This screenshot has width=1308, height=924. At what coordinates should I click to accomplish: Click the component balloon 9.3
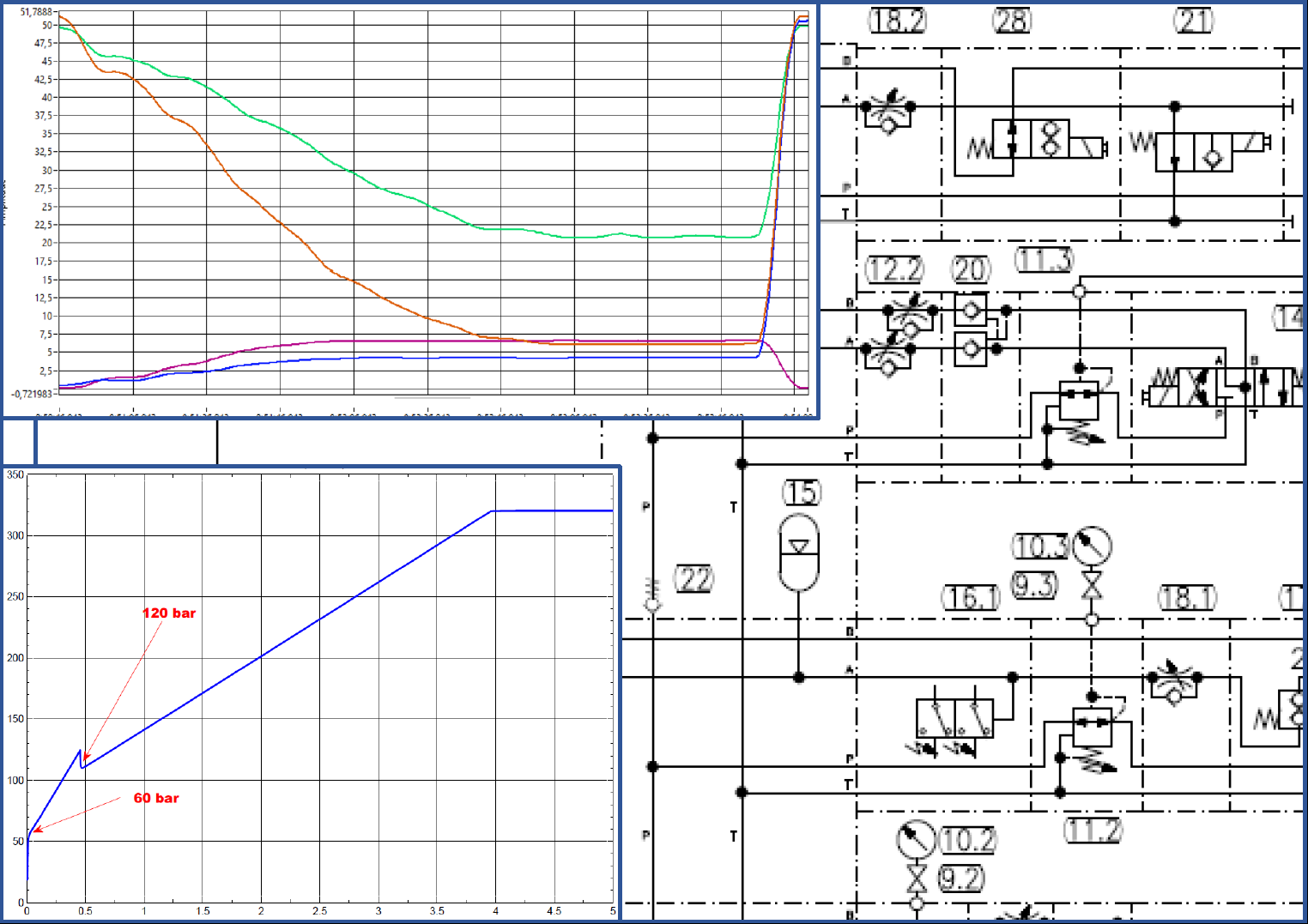[x=1033, y=584]
